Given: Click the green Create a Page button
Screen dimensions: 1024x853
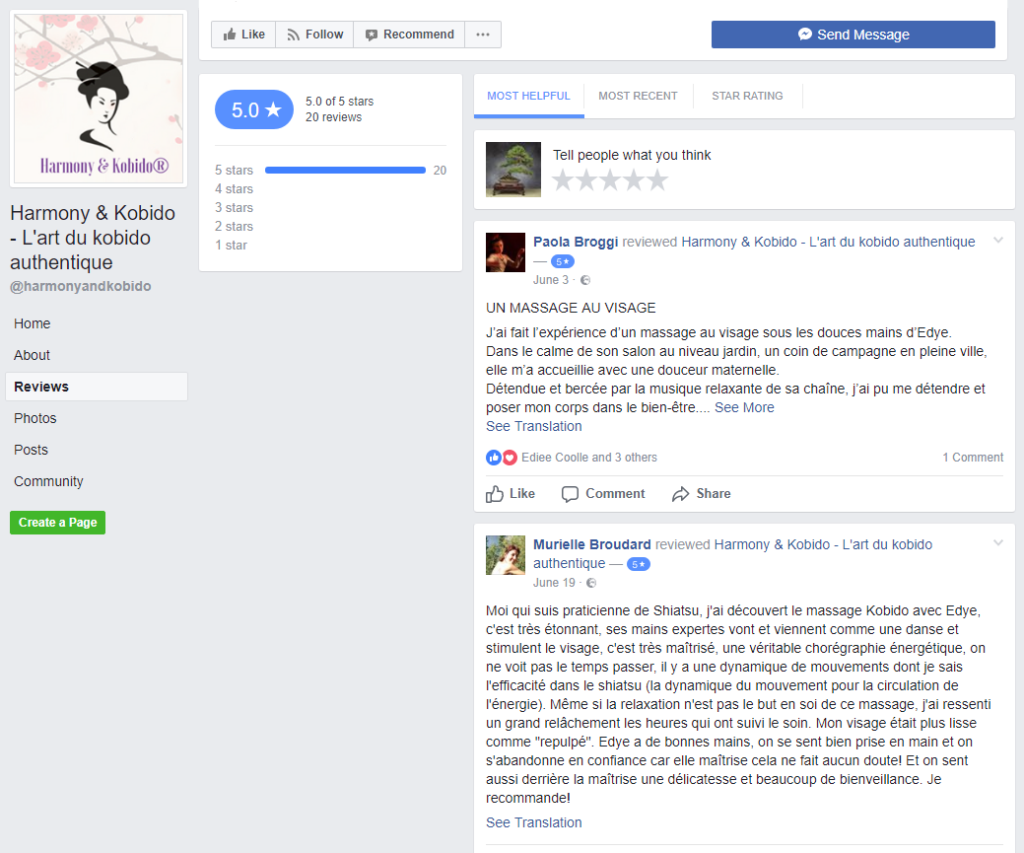Looking at the screenshot, I should pyautogui.click(x=57, y=523).
